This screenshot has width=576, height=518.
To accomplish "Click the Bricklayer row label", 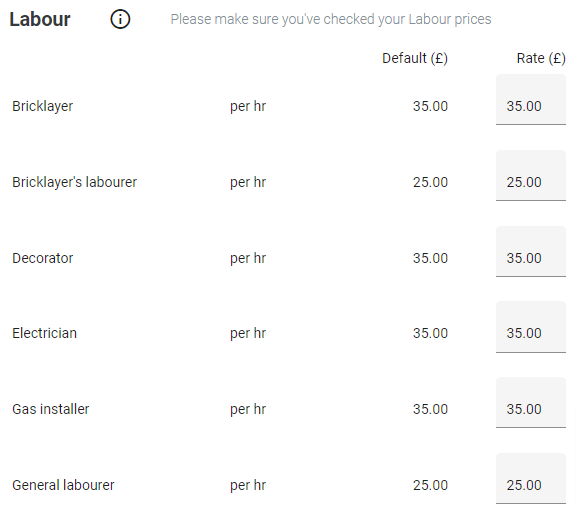I will pos(43,106).
